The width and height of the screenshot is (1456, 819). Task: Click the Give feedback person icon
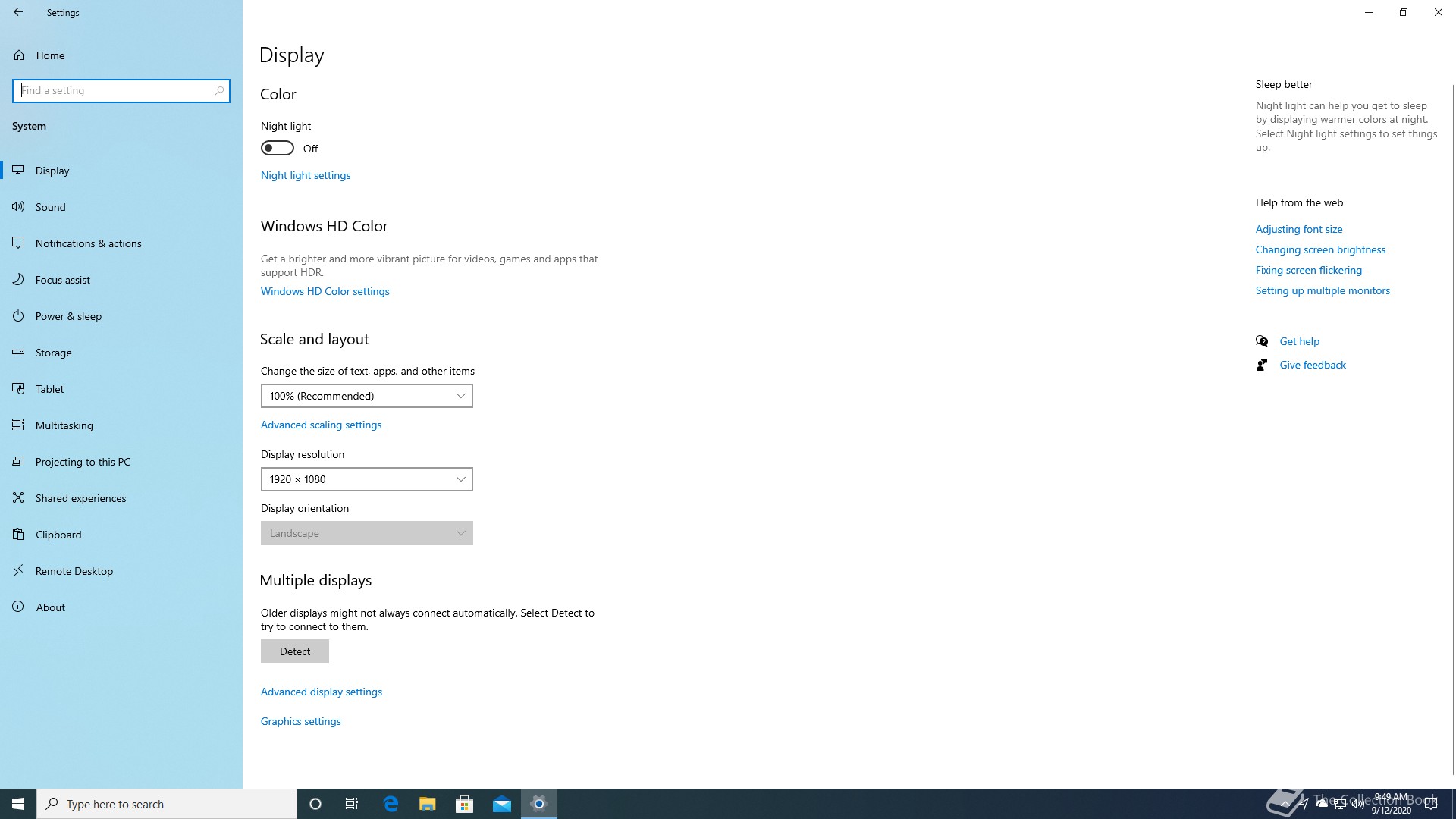click(x=1262, y=365)
